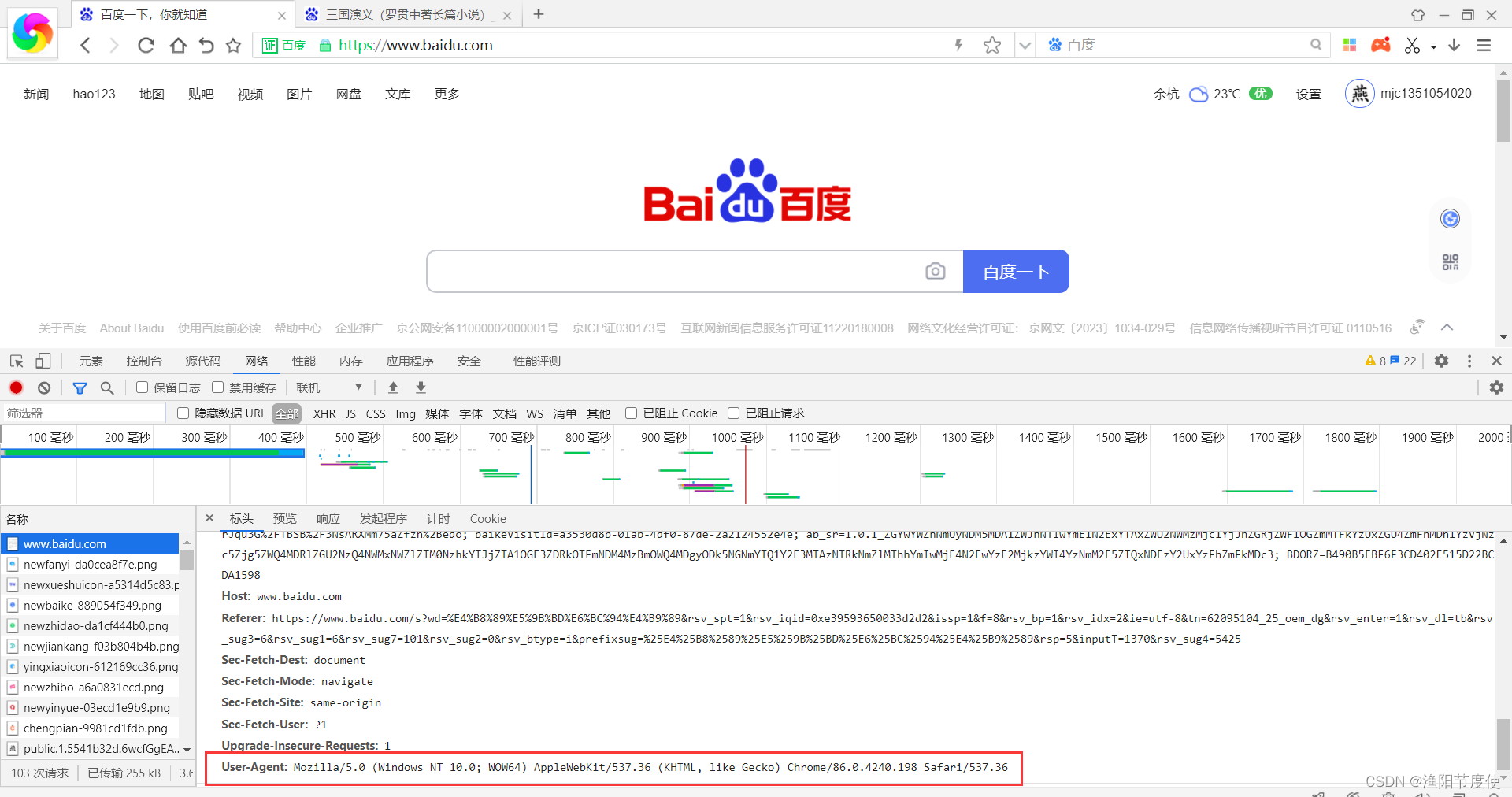Toggle the network filter funnel icon
This screenshot has height=797, width=1512.
[80, 387]
